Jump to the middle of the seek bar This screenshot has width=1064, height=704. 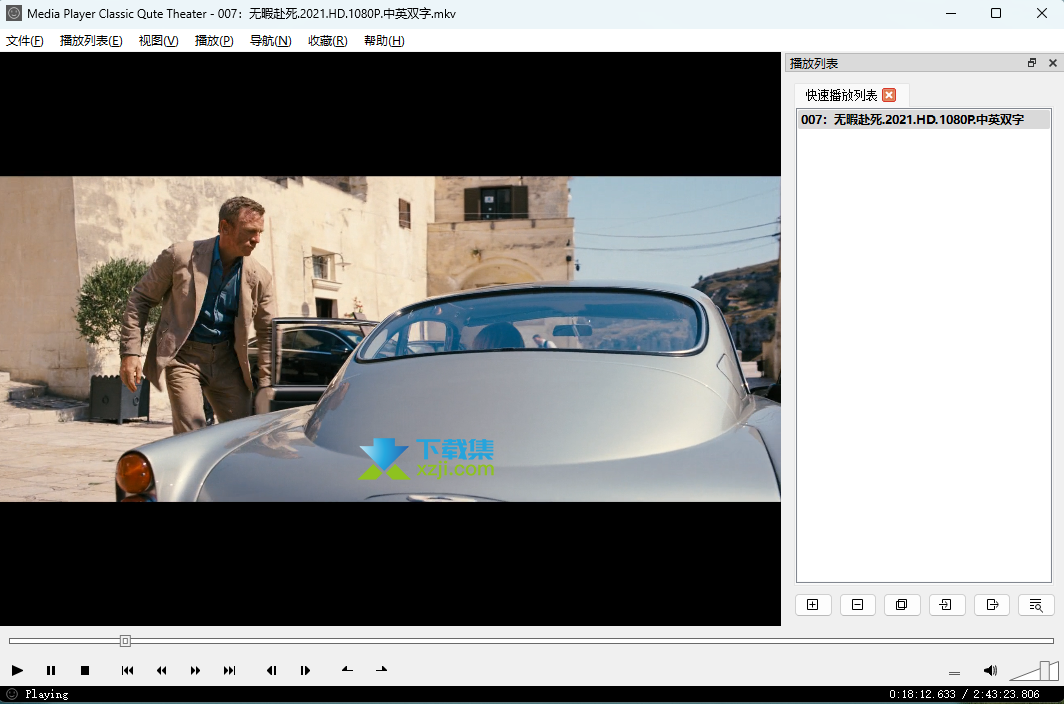click(x=531, y=641)
